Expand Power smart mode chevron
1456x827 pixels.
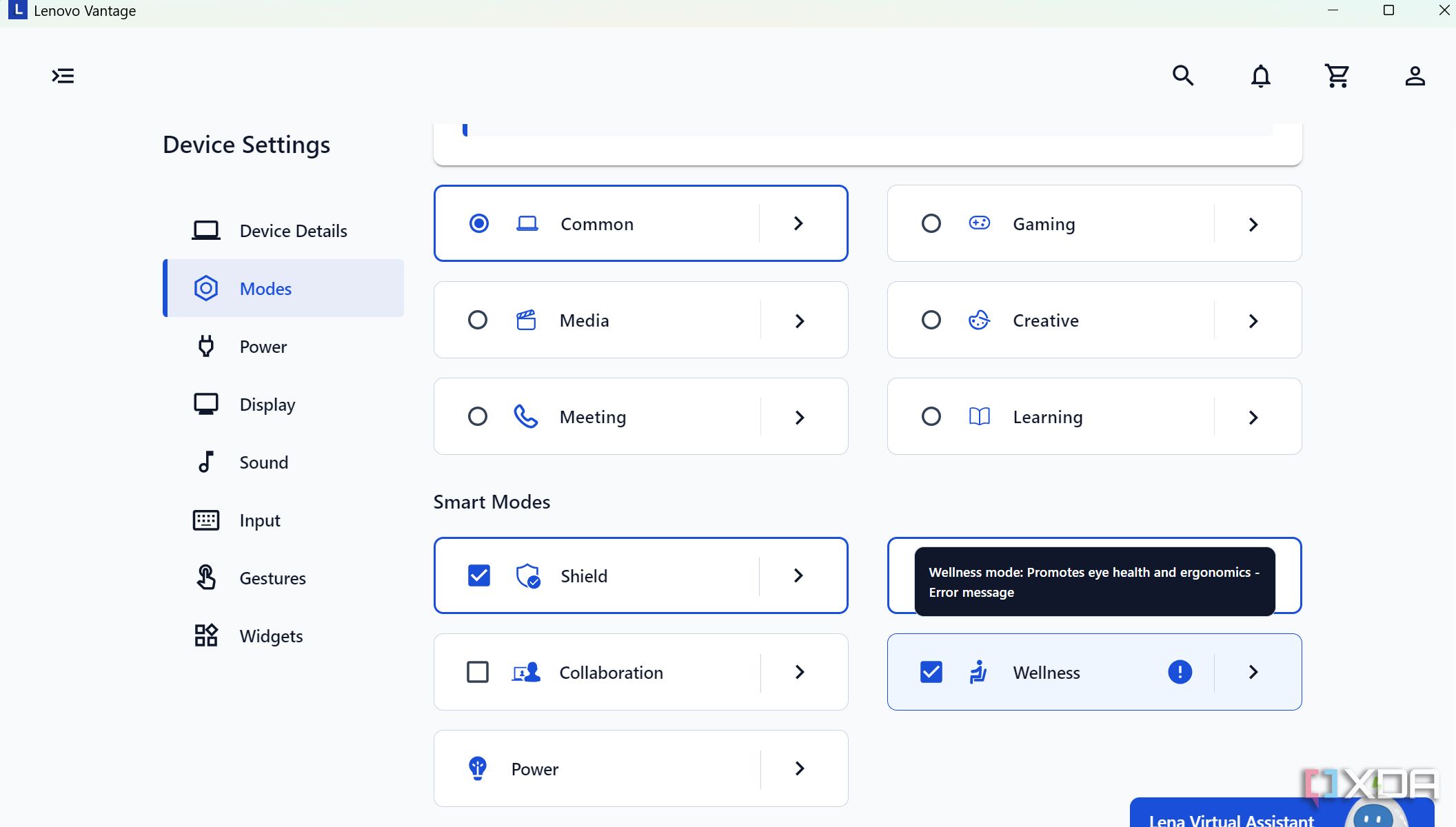(800, 768)
